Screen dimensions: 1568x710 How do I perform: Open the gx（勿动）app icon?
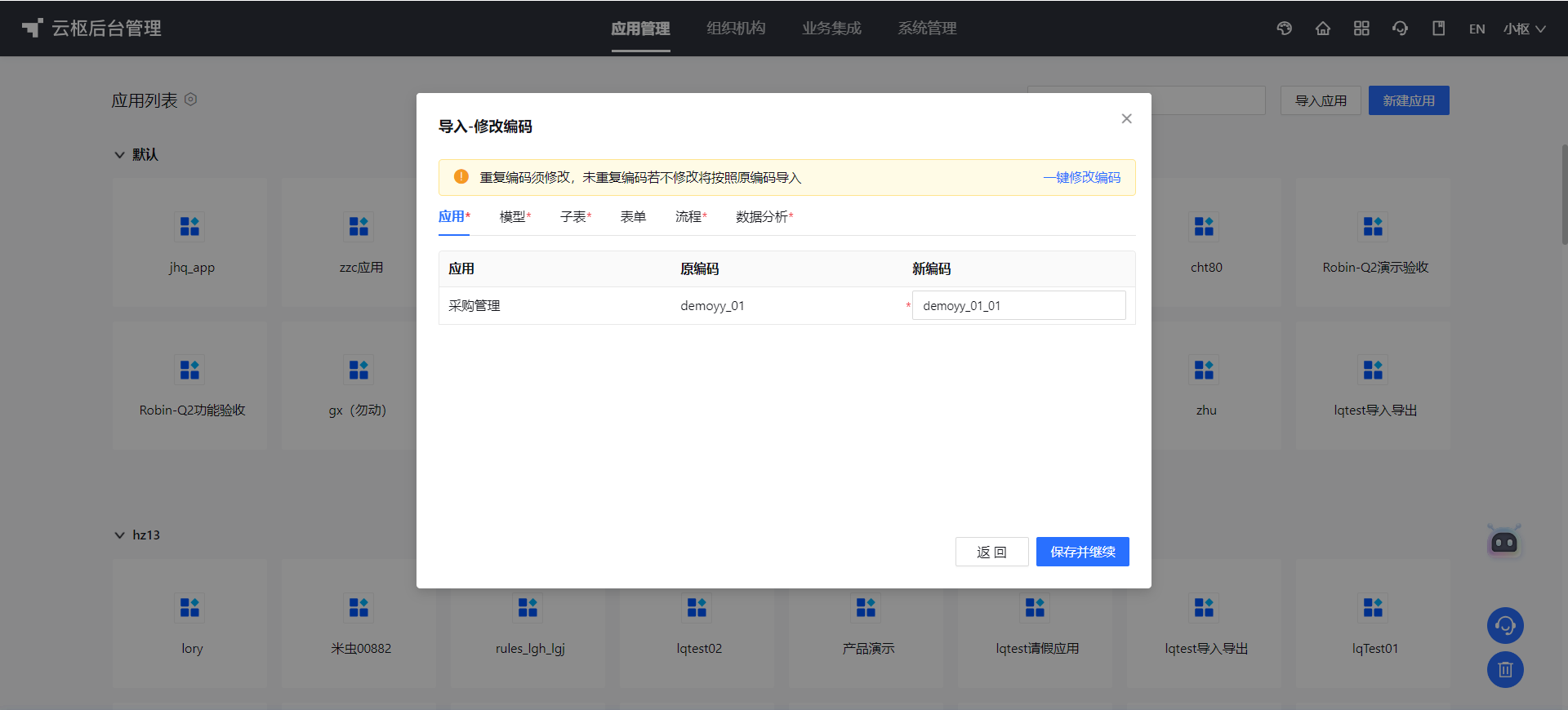[x=359, y=370]
